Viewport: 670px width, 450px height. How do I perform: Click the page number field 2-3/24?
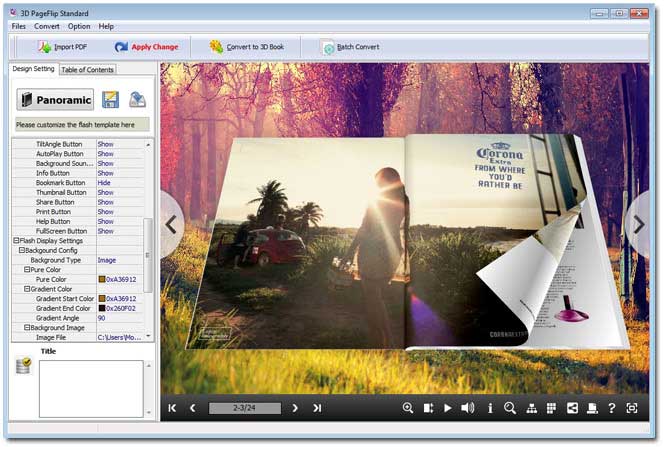coord(244,408)
